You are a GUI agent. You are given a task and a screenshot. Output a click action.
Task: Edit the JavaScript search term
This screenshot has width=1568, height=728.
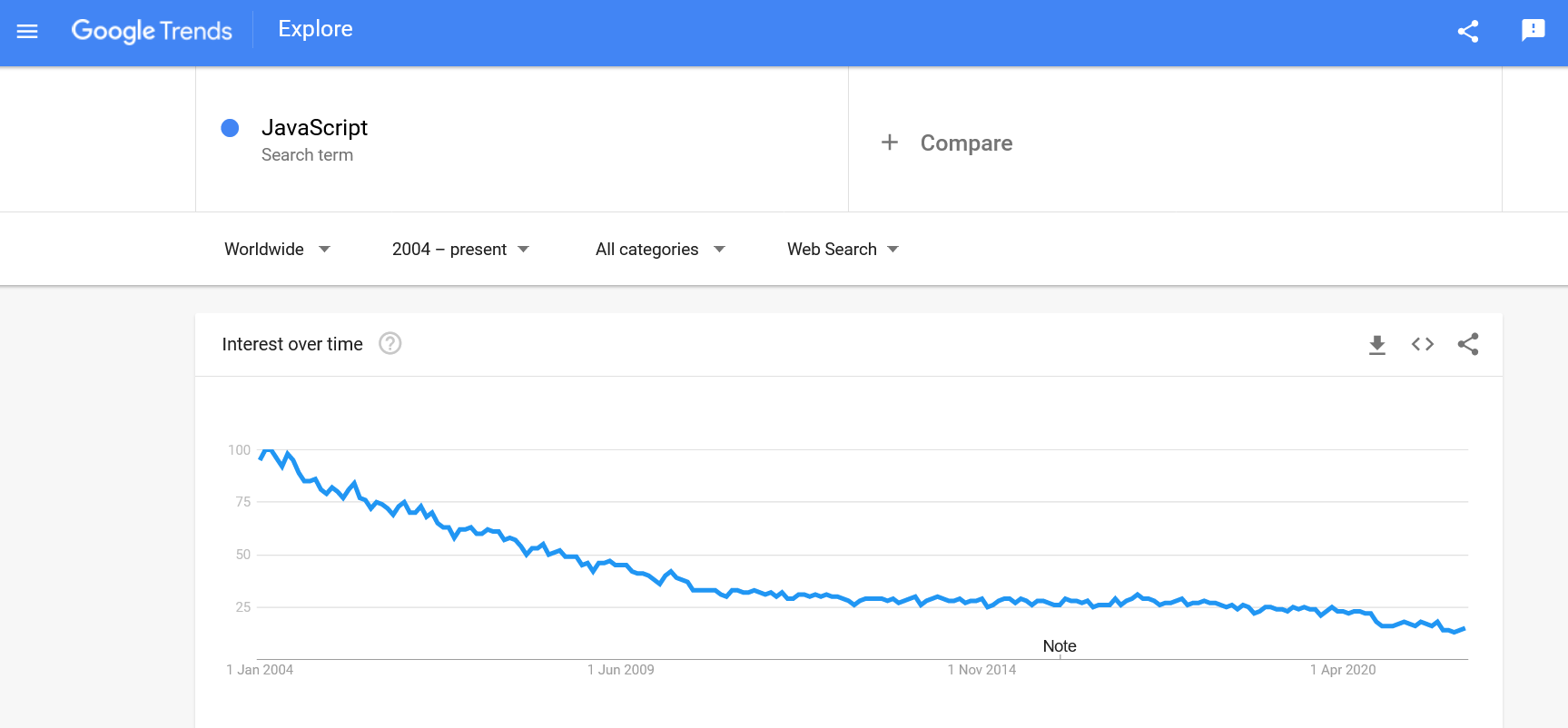(x=314, y=128)
